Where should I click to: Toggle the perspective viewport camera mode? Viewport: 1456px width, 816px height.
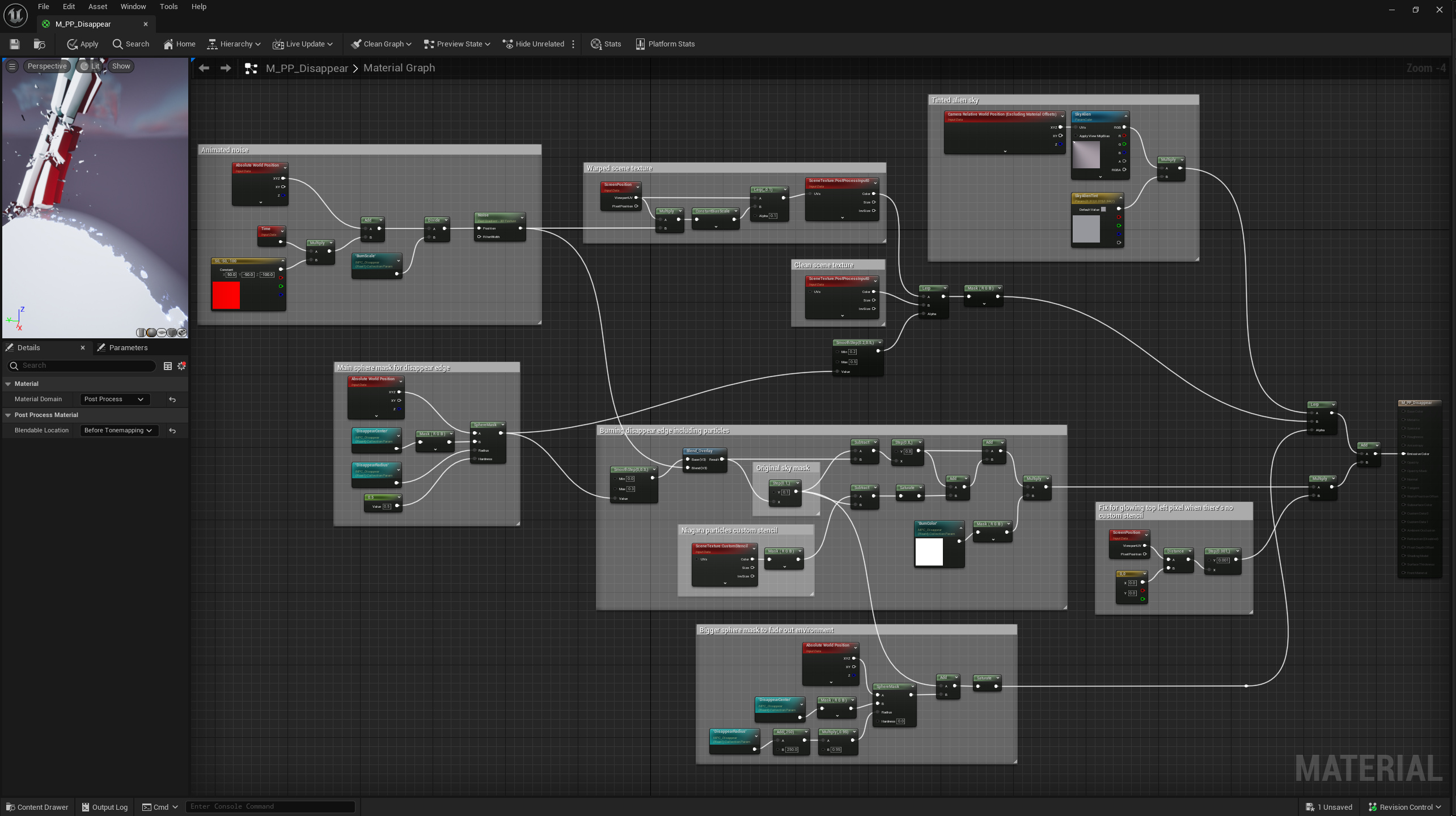[x=46, y=66]
